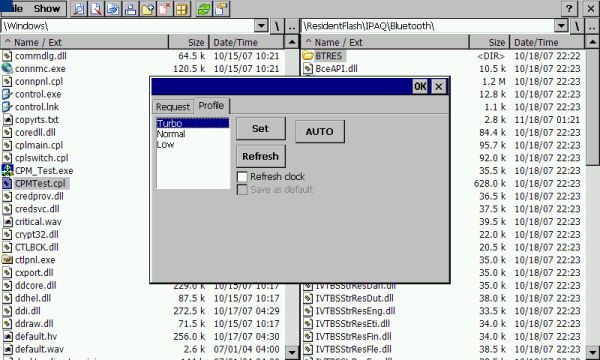Sort left pane by Size column header

point(189,42)
